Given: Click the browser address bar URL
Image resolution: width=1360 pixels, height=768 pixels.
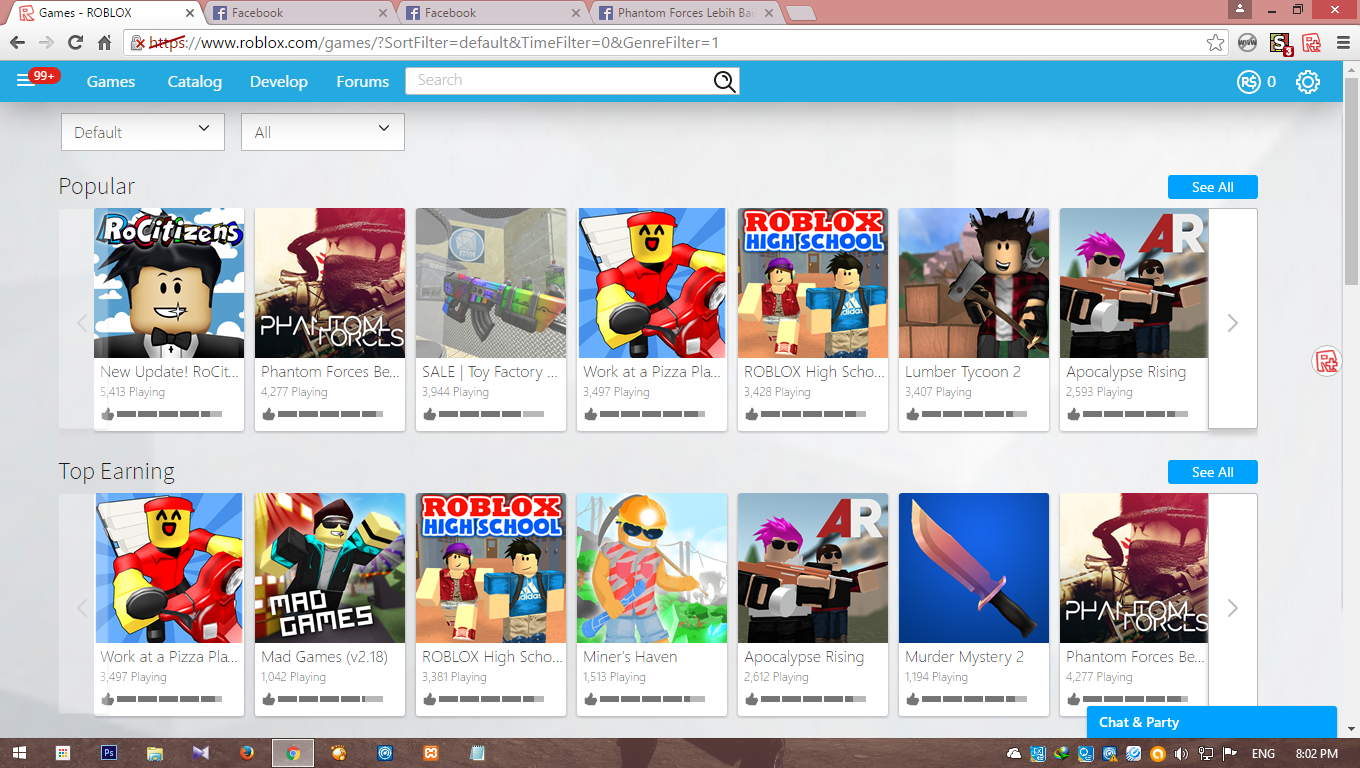Looking at the screenshot, I should click(434, 43).
